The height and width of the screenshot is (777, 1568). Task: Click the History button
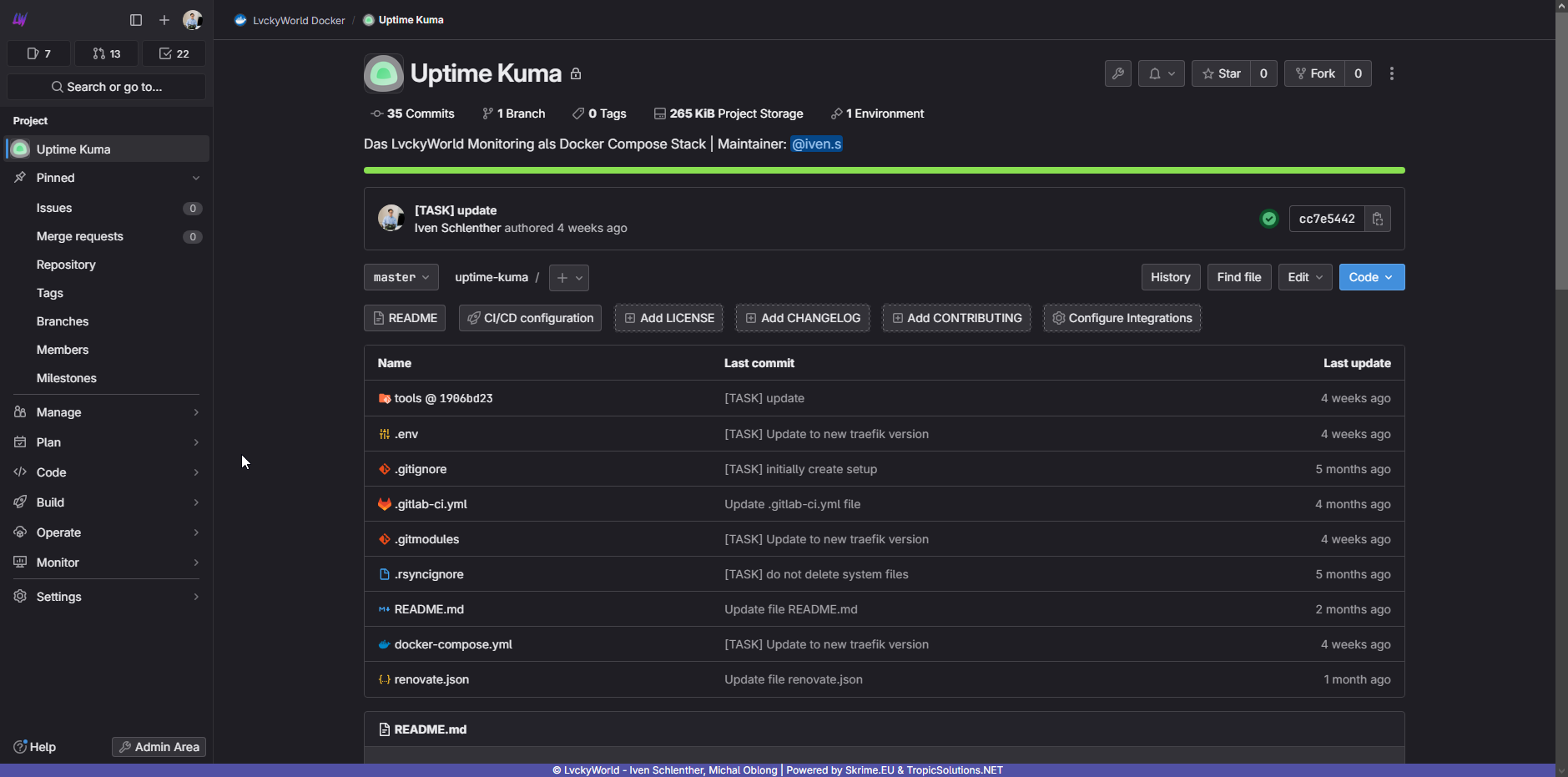click(x=1170, y=277)
